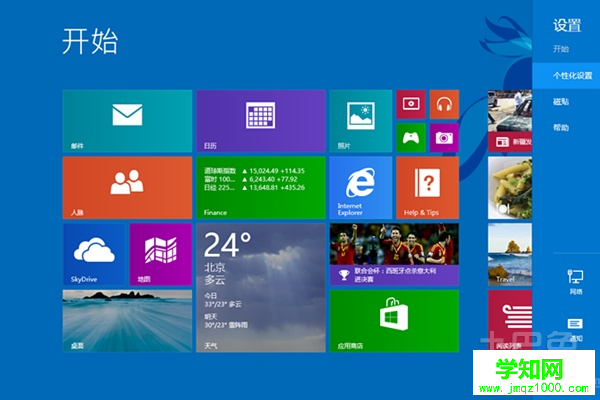Select 磁贴 in the Settings panel
The height and width of the screenshot is (400, 600).
(x=561, y=101)
